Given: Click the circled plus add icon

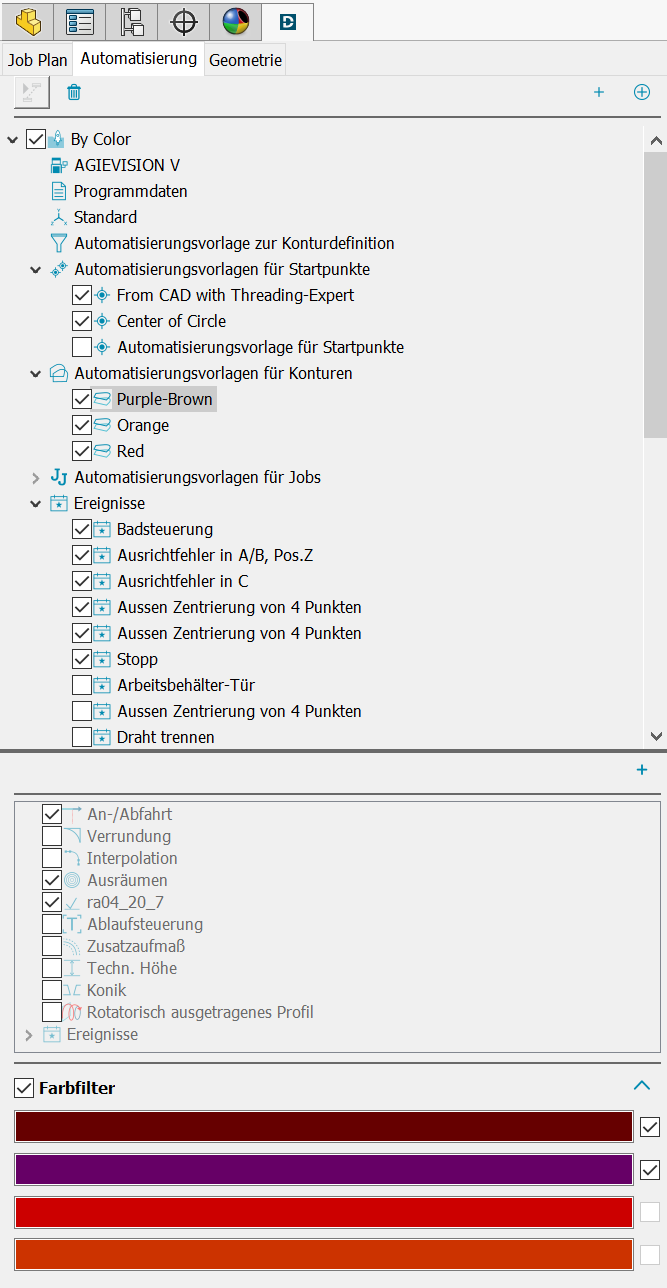Looking at the screenshot, I should [x=642, y=93].
